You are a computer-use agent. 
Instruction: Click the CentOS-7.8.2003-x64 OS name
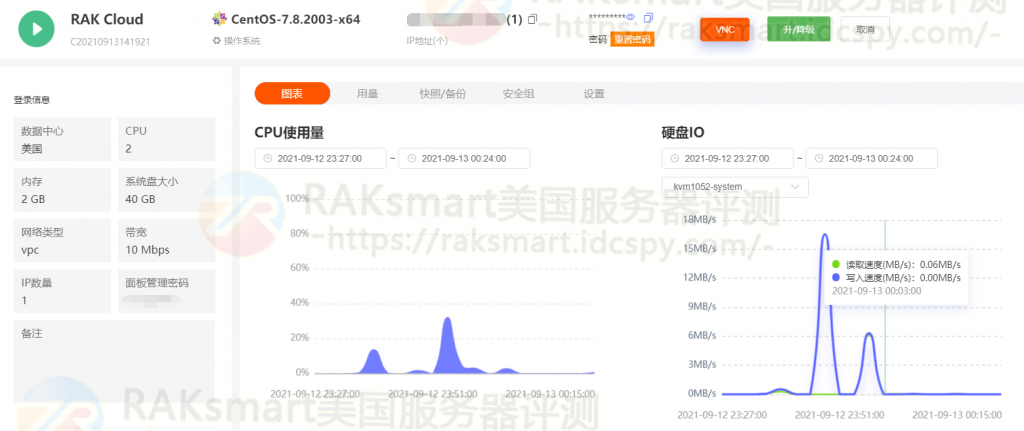296,19
